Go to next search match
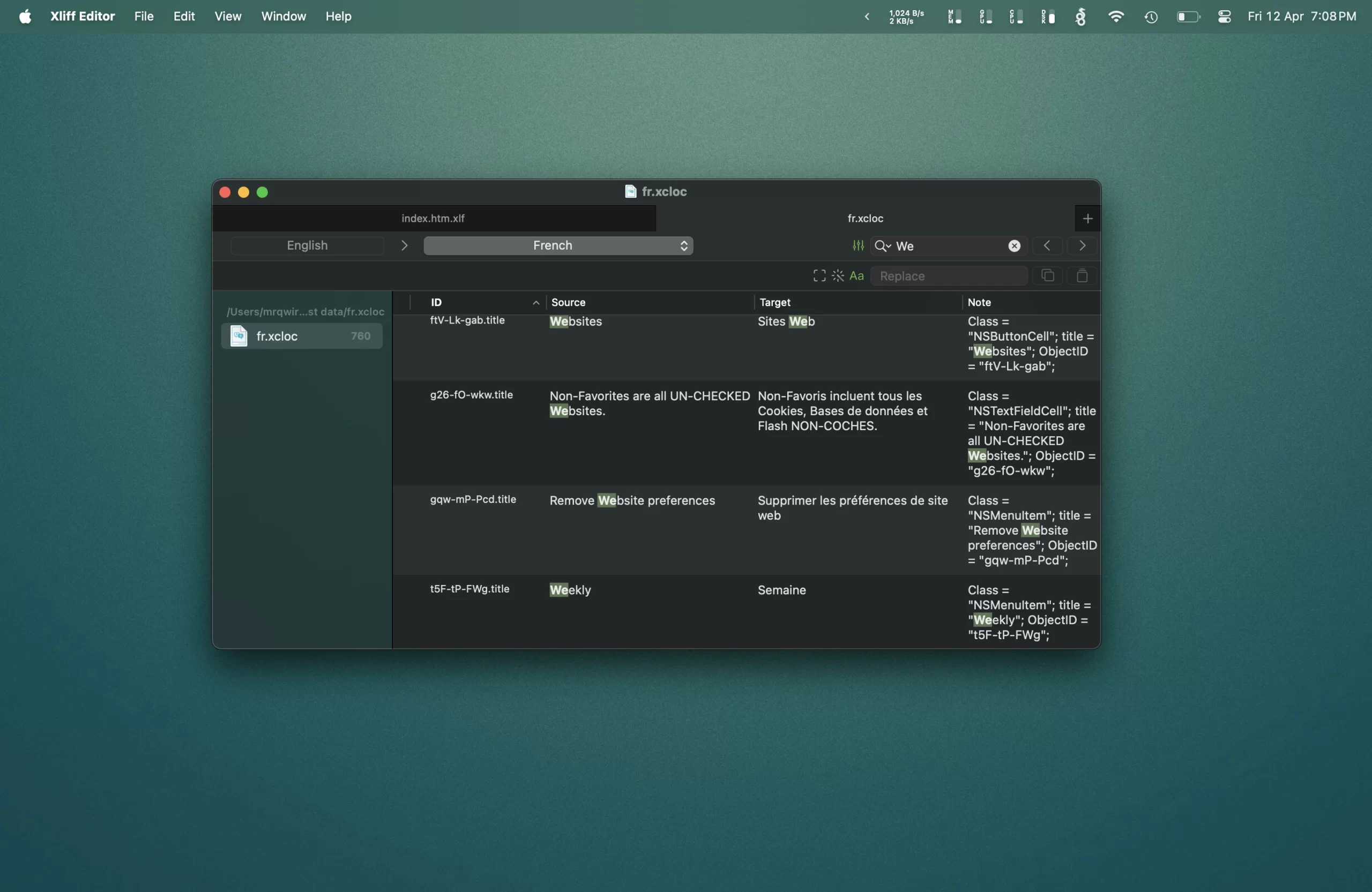This screenshot has width=1372, height=892. [1082, 246]
